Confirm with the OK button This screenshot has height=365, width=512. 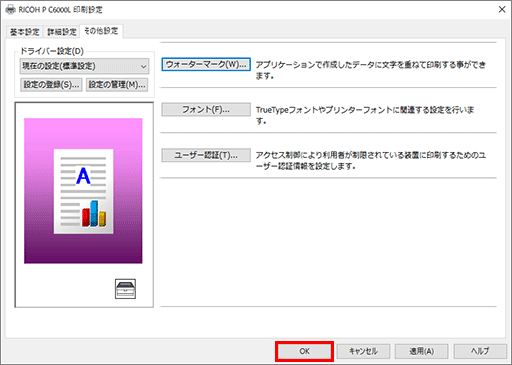point(304,351)
